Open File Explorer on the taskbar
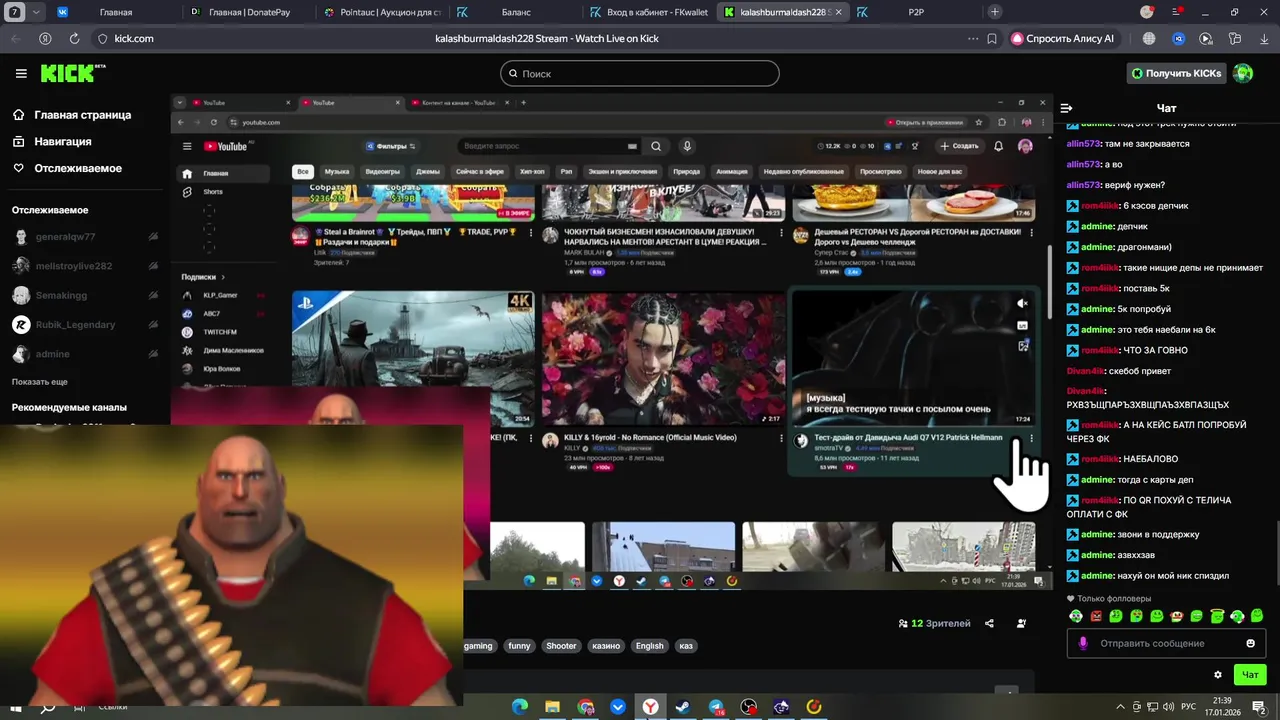 click(x=552, y=707)
